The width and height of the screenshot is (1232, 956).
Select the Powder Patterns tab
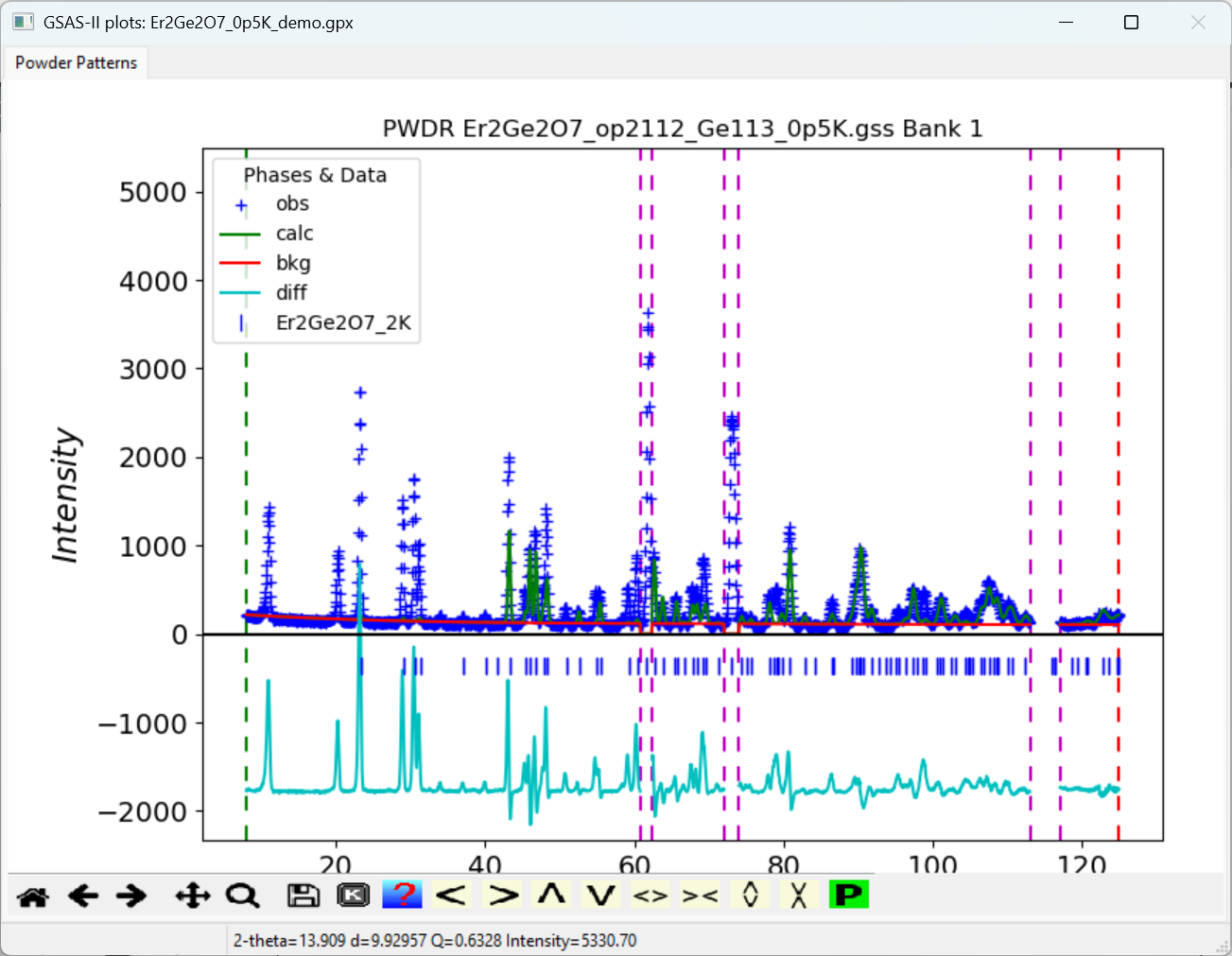pos(76,62)
